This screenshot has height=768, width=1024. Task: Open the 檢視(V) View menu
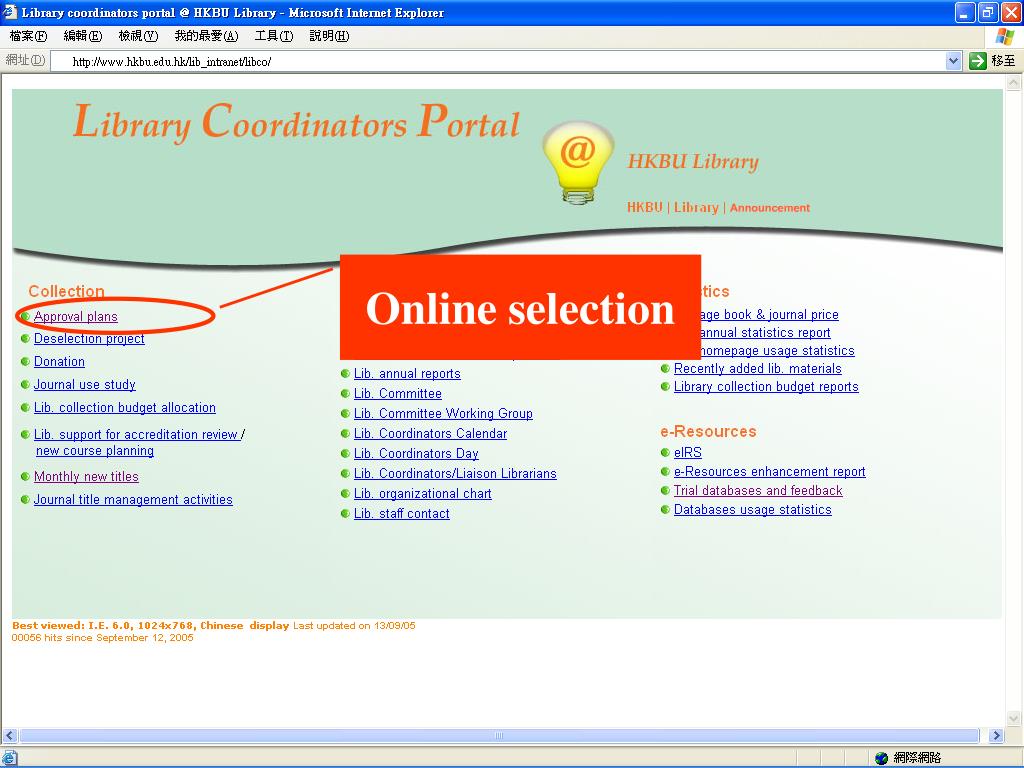[138, 36]
